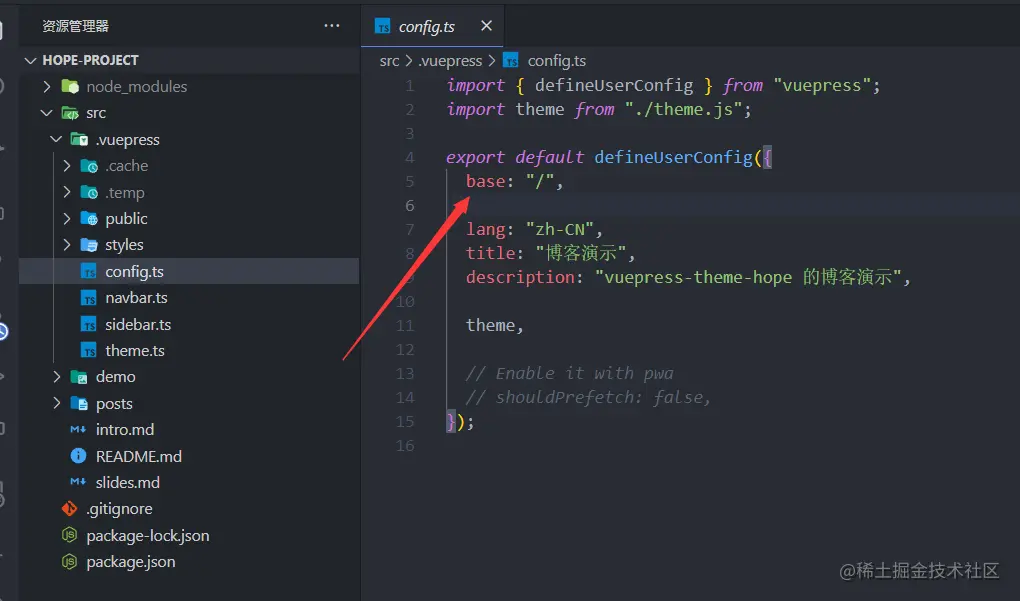Open sidebar.ts from the file tree
Image resolution: width=1020 pixels, height=601 pixels.
(x=138, y=324)
